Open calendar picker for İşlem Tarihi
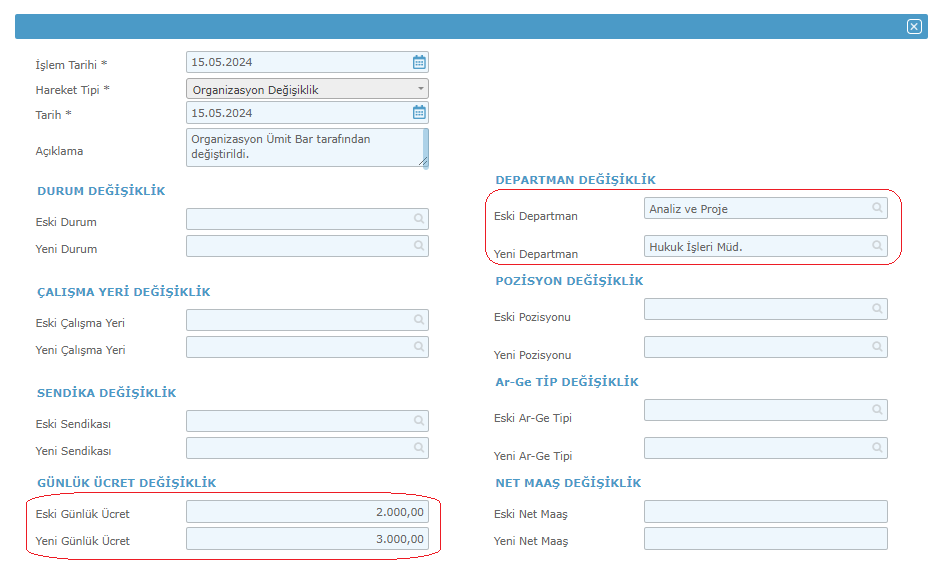Viewport: 944px width, 585px height. tap(419, 62)
